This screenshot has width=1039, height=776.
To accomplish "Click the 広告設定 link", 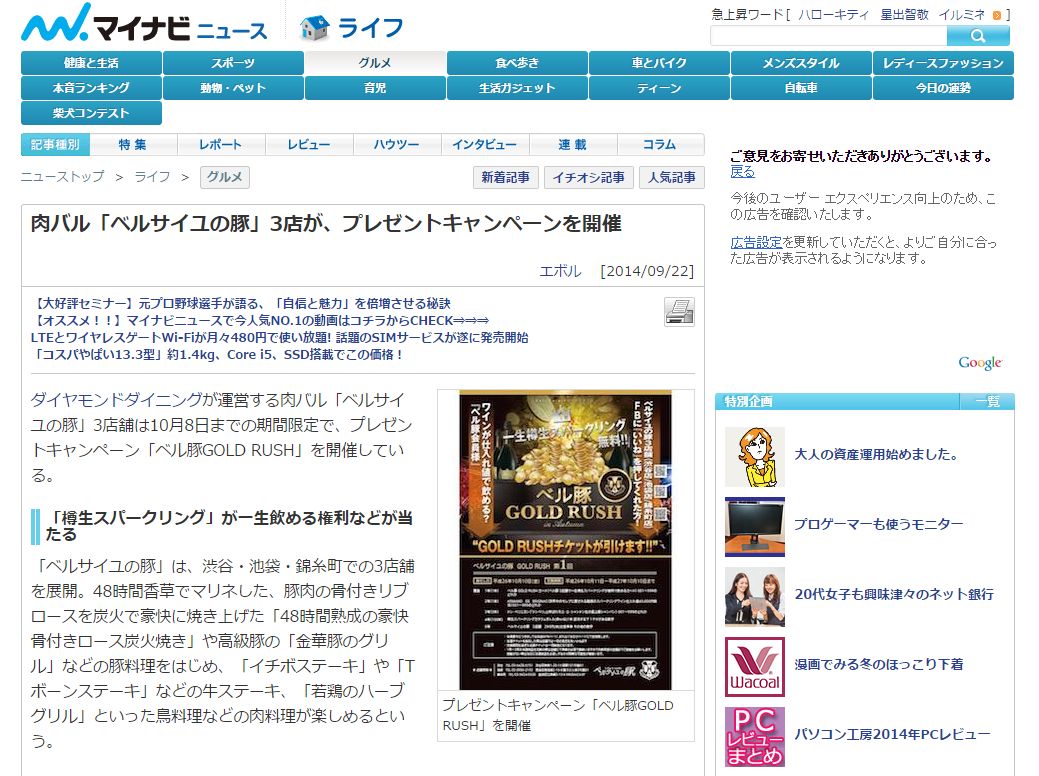I will (756, 243).
